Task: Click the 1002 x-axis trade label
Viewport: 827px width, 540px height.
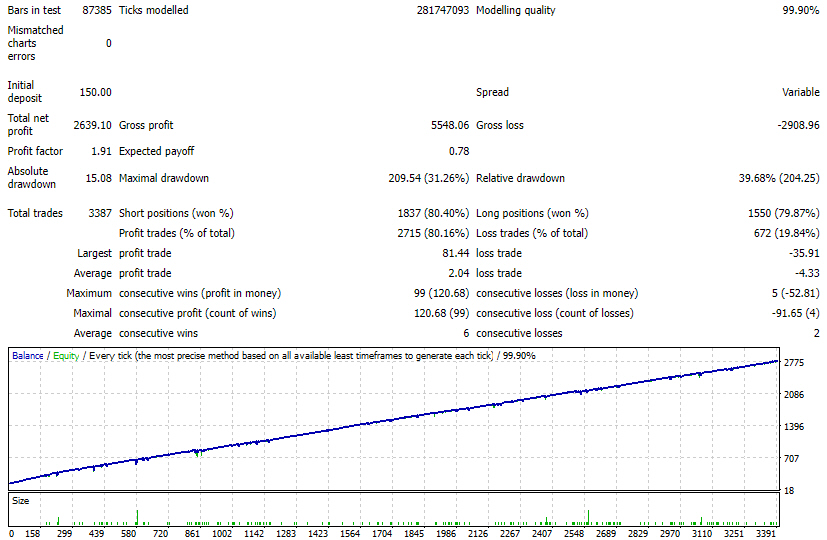Action: pos(222,534)
